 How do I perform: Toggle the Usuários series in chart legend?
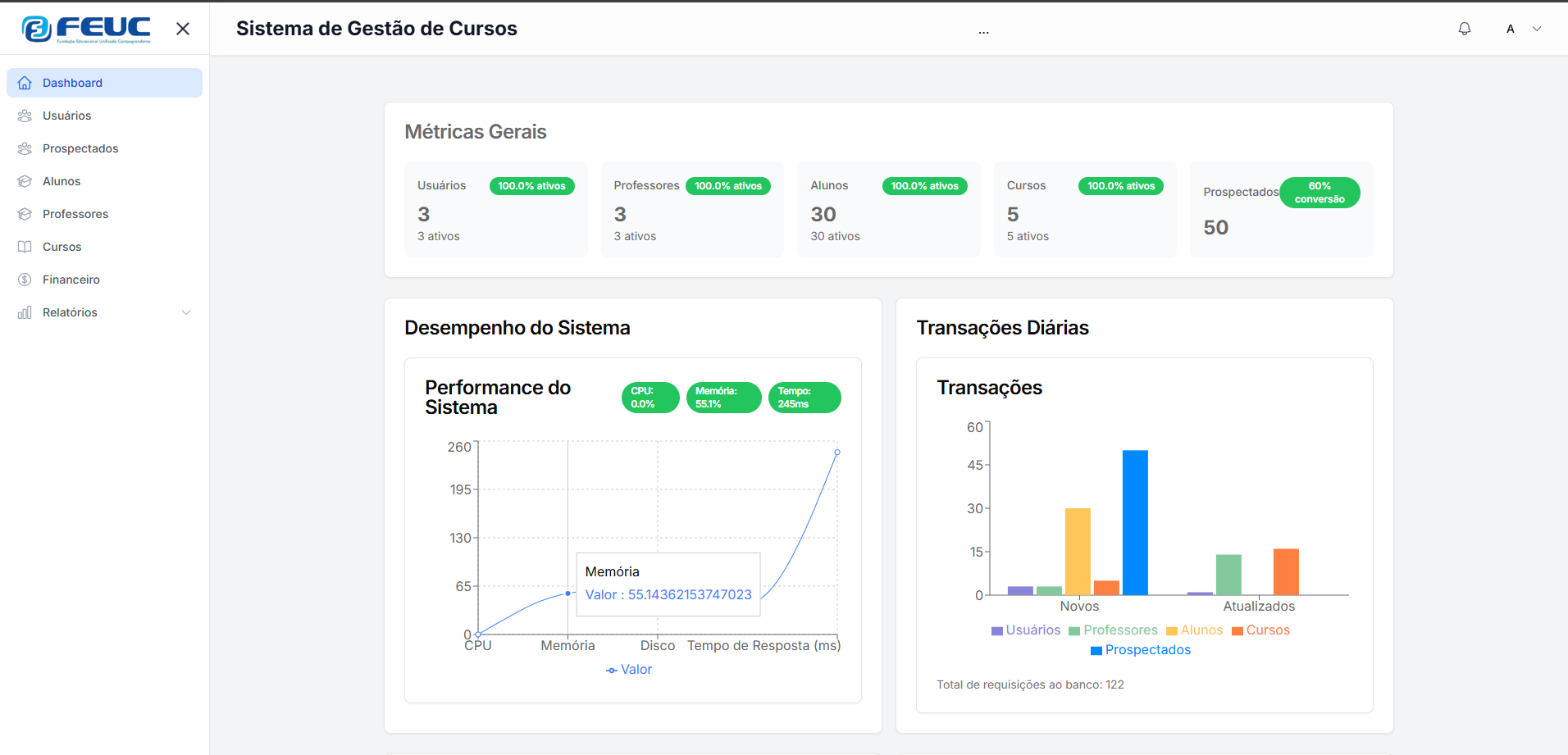coord(1025,630)
